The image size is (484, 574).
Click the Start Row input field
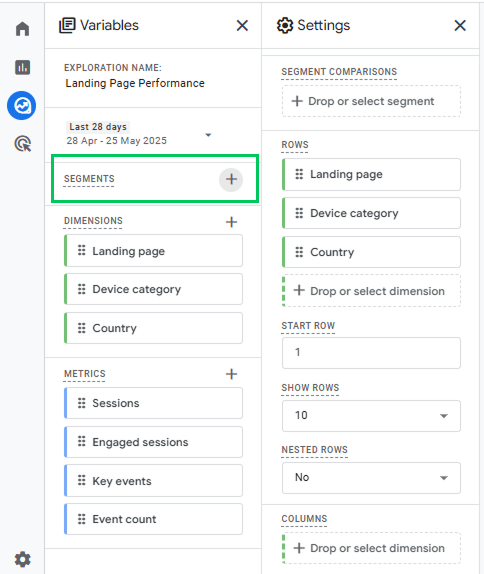coord(371,353)
